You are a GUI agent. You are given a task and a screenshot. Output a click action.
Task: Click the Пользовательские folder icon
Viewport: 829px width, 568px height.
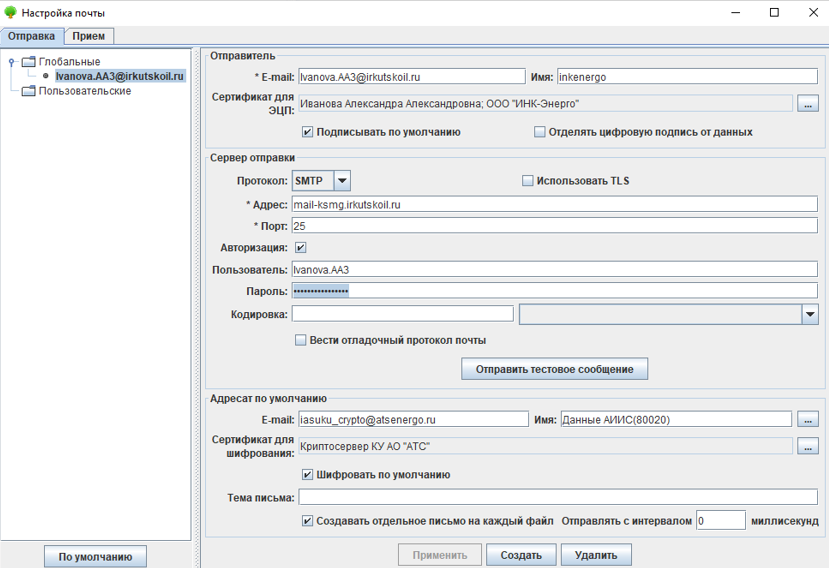coord(29,91)
